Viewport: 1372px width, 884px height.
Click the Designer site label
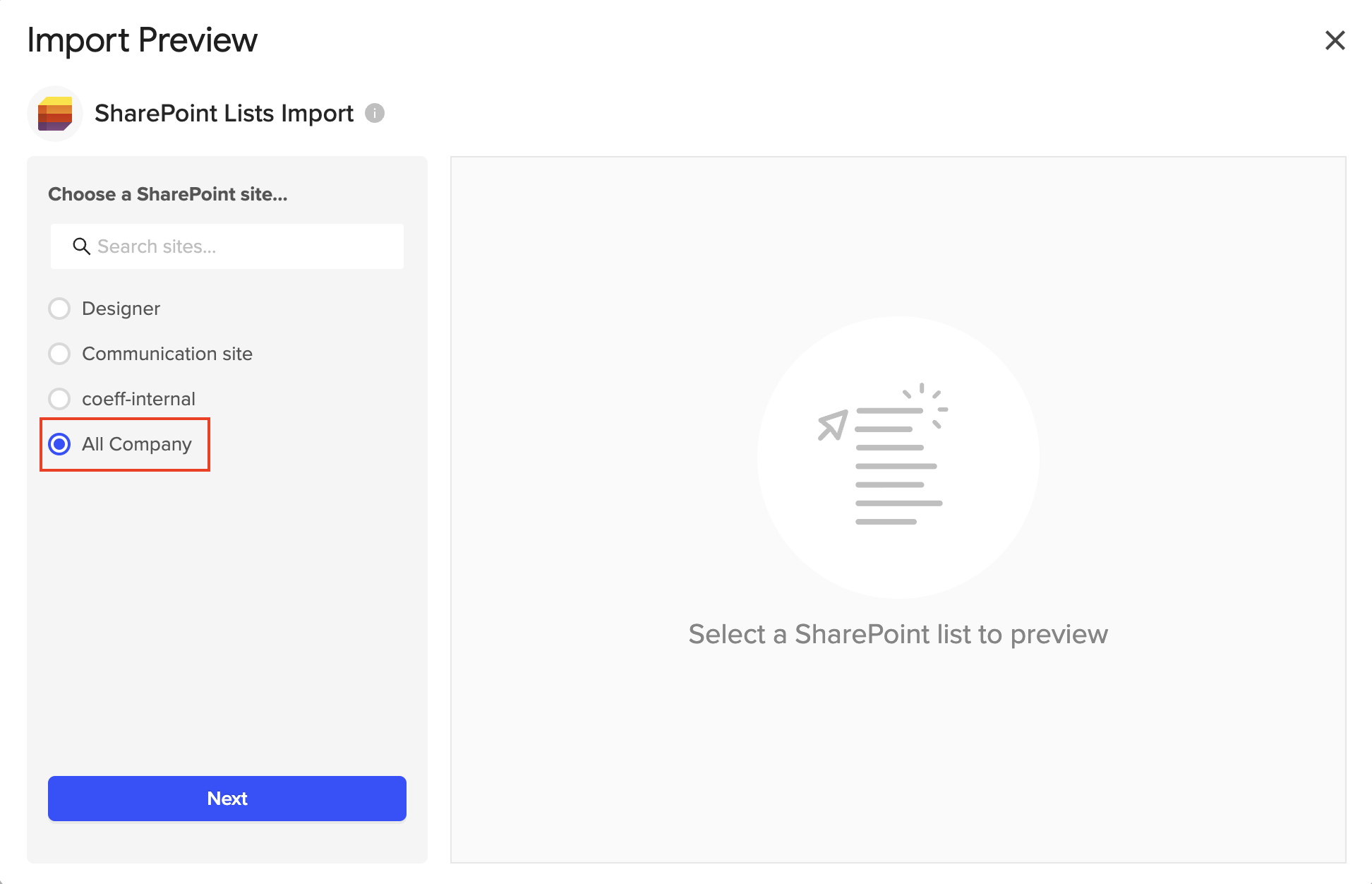tap(121, 309)
